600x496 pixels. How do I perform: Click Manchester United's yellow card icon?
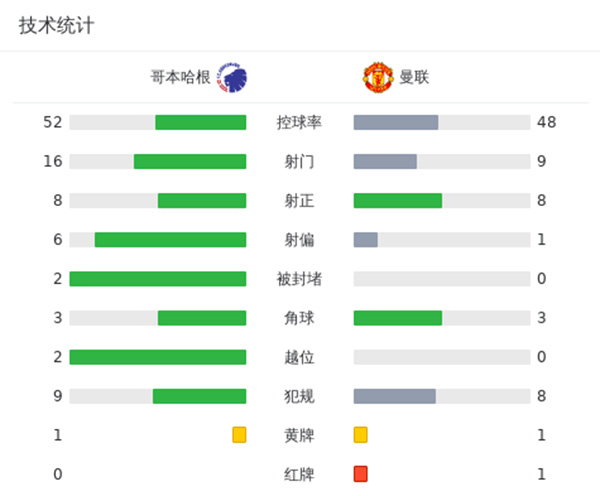pos(360,435)
